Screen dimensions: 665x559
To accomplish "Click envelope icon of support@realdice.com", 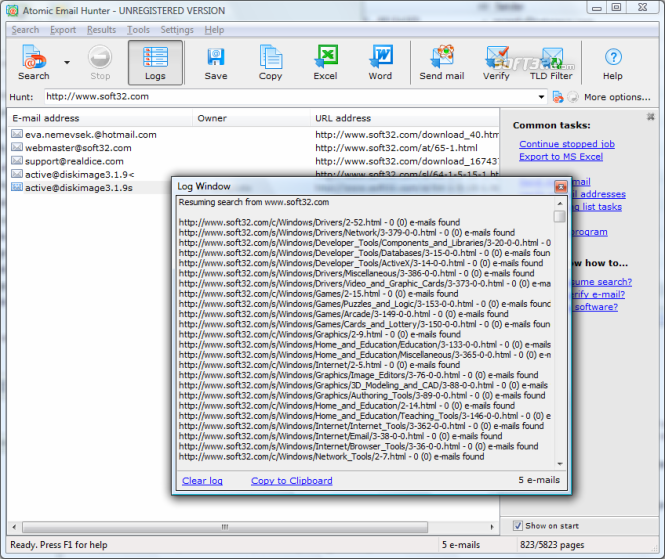I will click(x=17, y=161).
